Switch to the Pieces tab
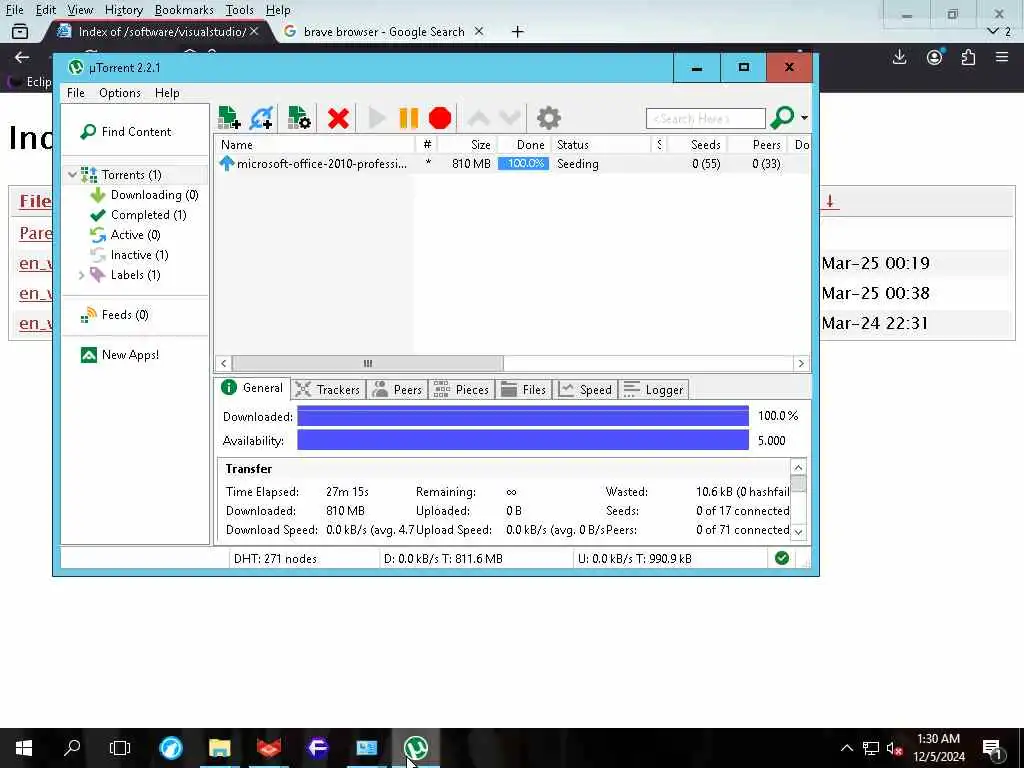Image resolution: width=1024 pixels, height=768 pixels. (x=461, y=390)
